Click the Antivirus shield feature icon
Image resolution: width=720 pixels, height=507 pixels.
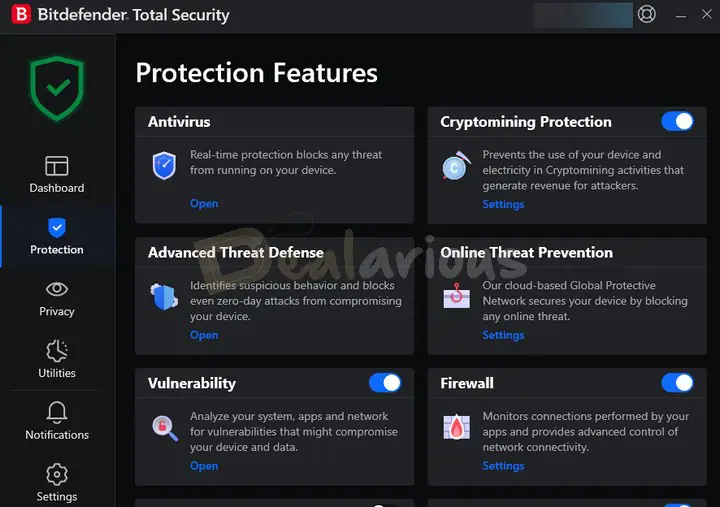[164, 165]
